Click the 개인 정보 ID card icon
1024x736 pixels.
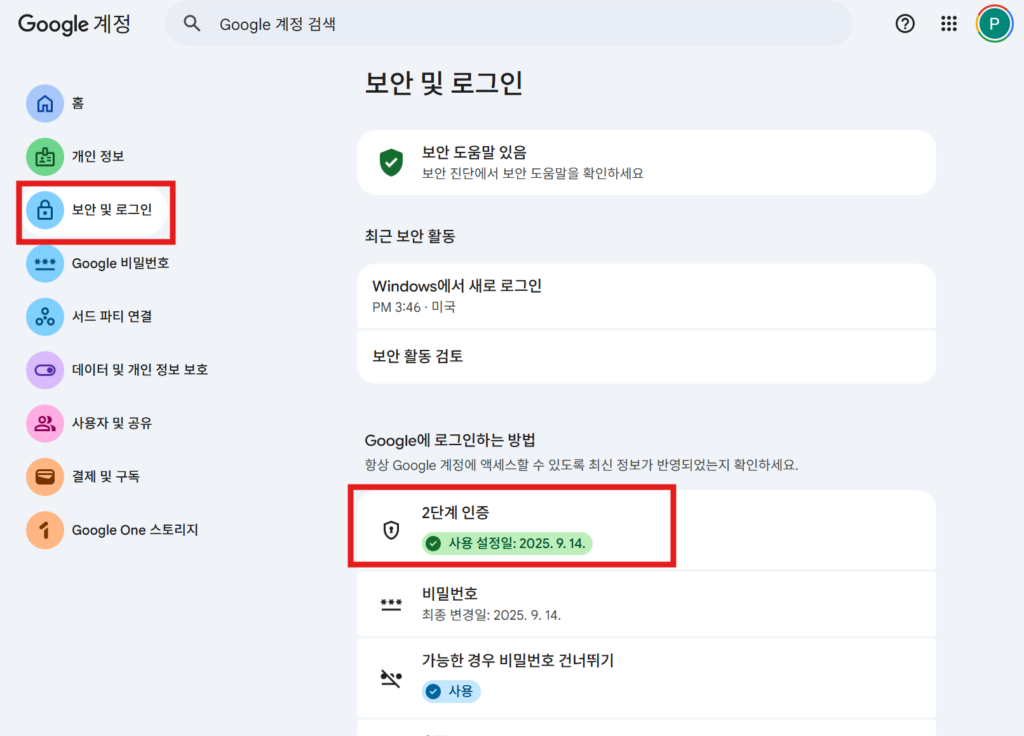click(x=45, y=157)
